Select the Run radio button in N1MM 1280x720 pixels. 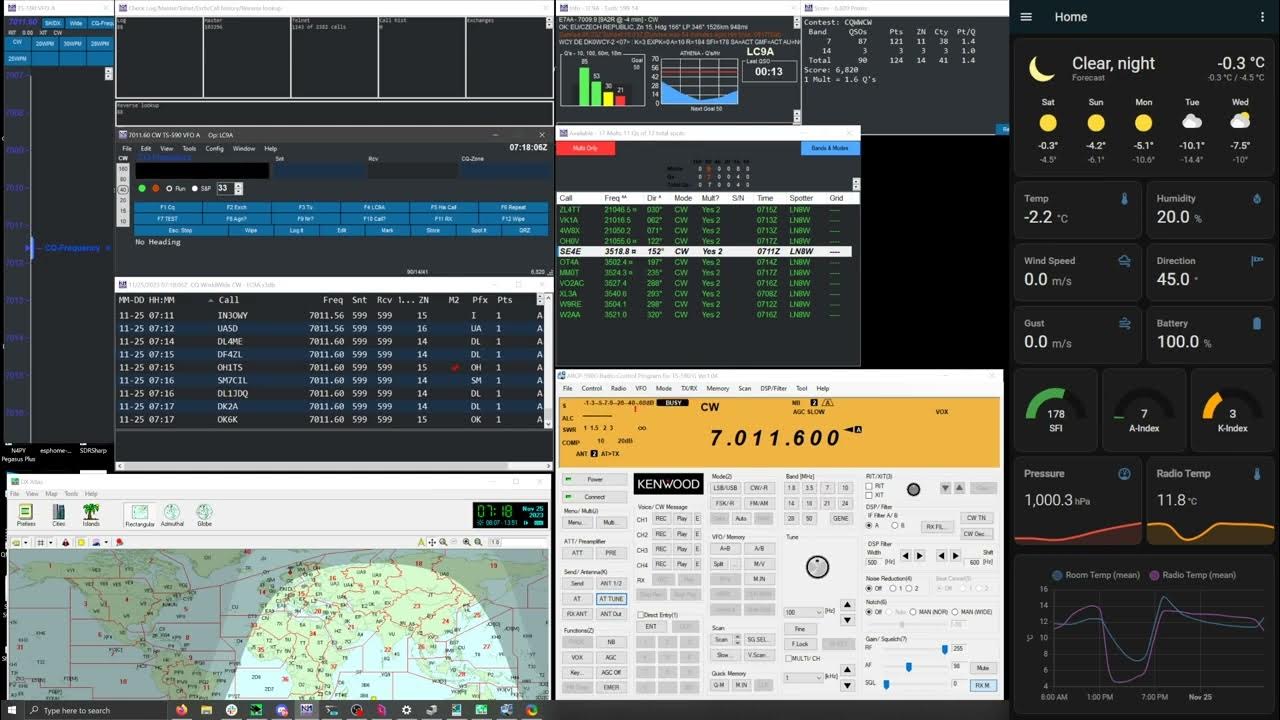pyautogui.click(x=169, y=188)
